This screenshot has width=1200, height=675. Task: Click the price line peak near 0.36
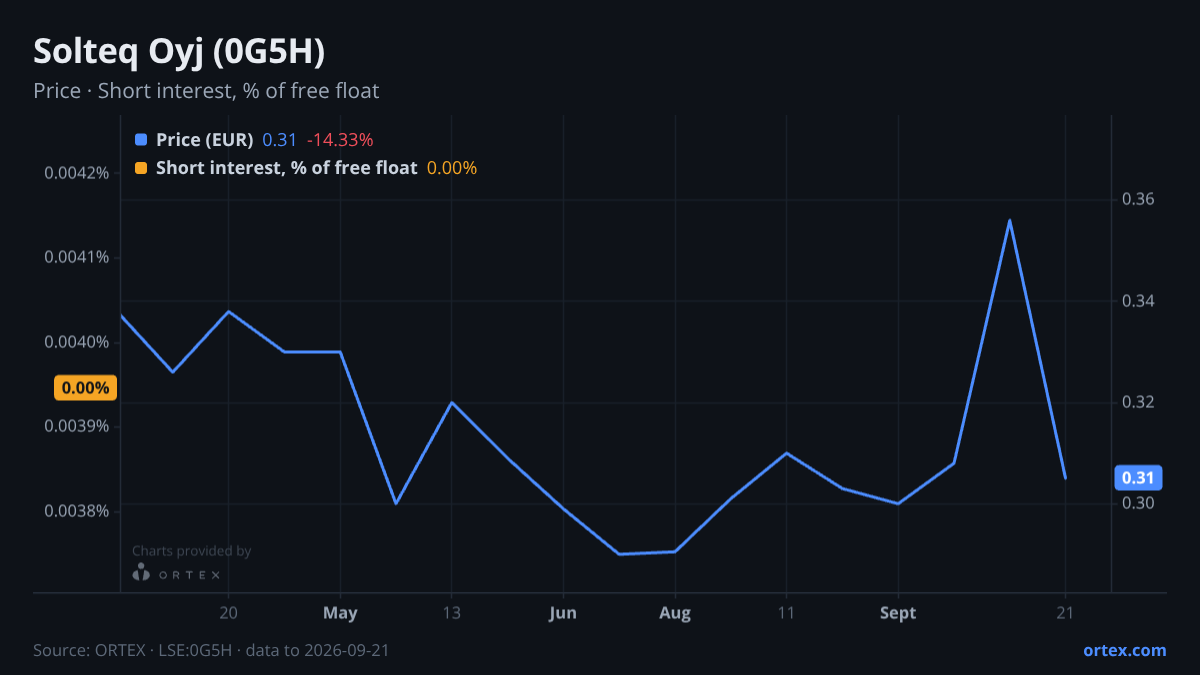(1010, 220)
